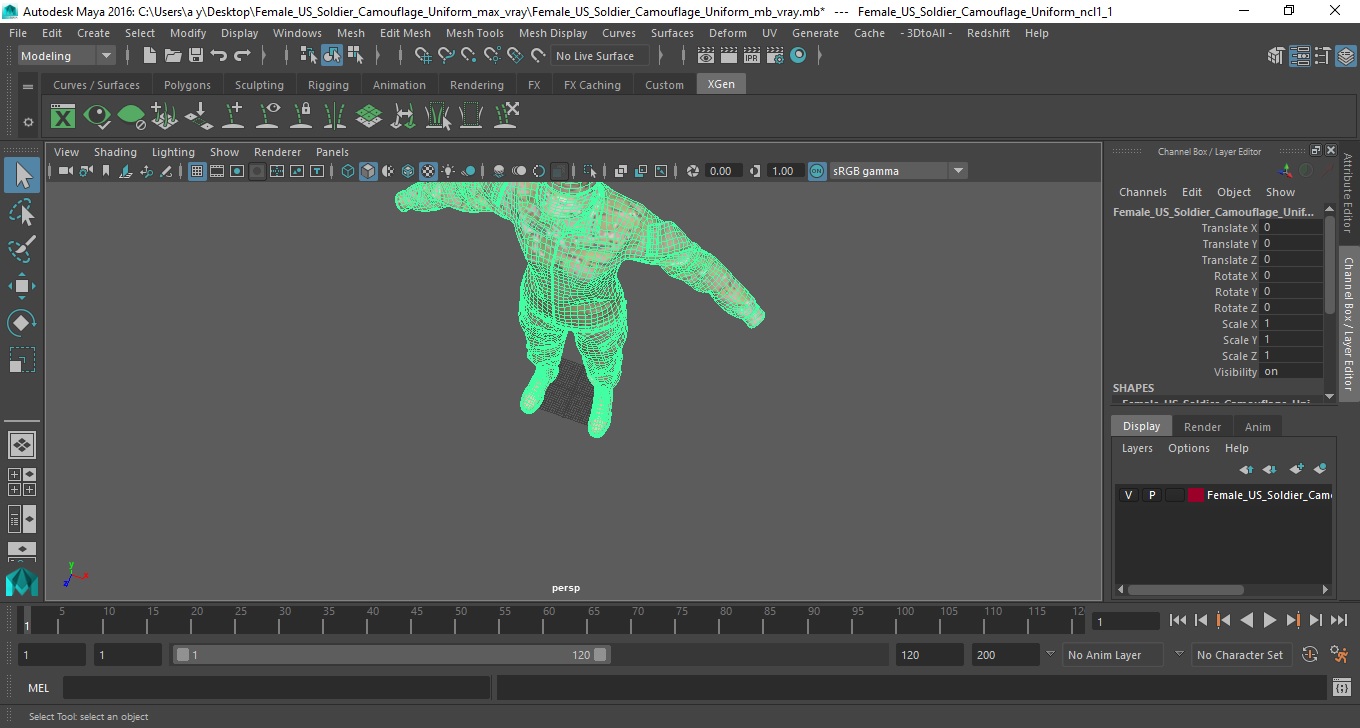Toggle film gate in viewport toolbar
This screenshot has height=728, width=1360.
(217, 171)
